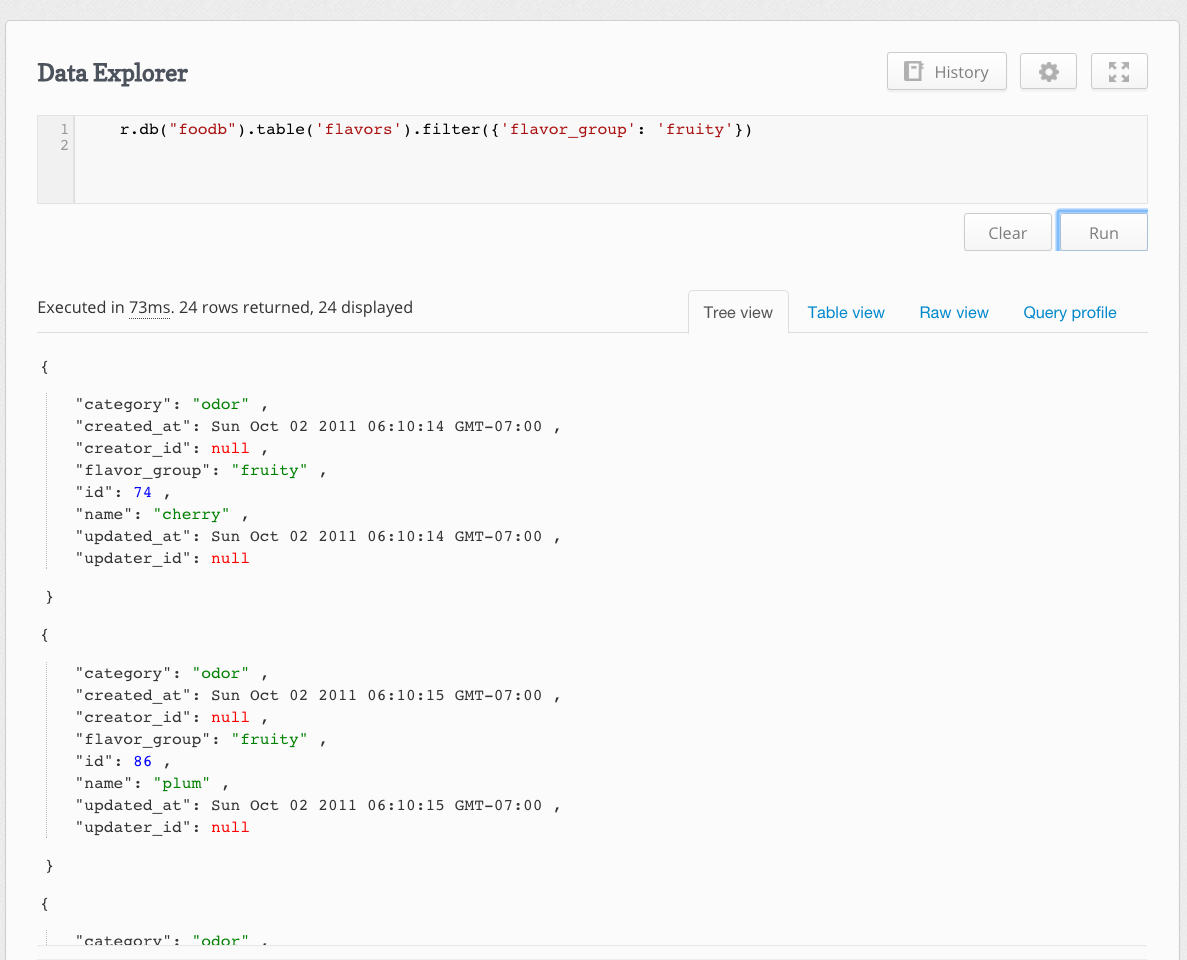This screenshot has height=960, width=1187.
Task: Open the query History panel
Action: click(946, 71)
